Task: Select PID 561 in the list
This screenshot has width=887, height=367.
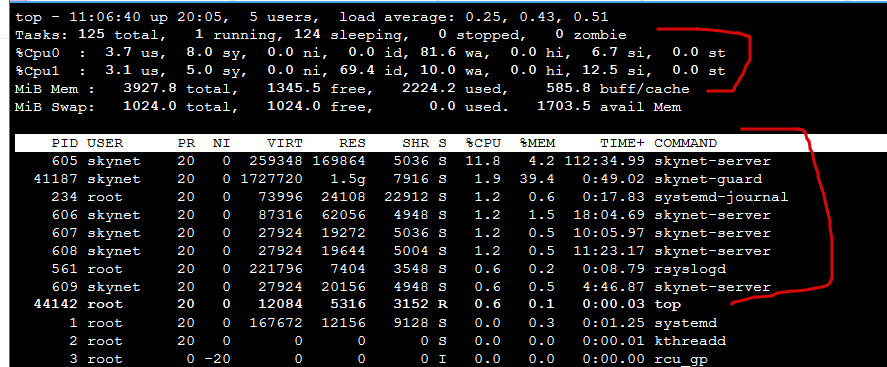Action: tap(64, 269)
